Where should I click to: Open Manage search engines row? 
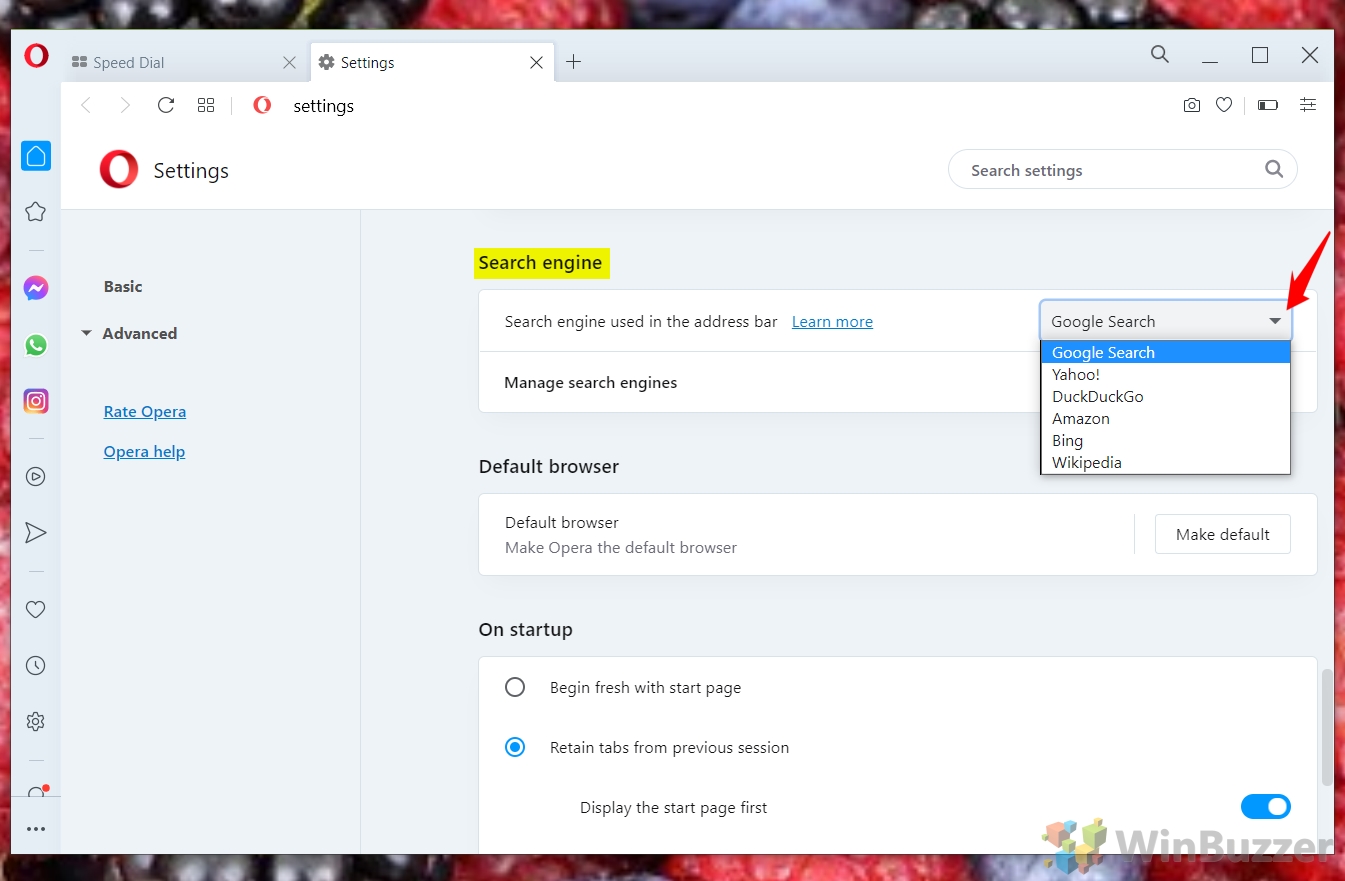coord(898,382)
